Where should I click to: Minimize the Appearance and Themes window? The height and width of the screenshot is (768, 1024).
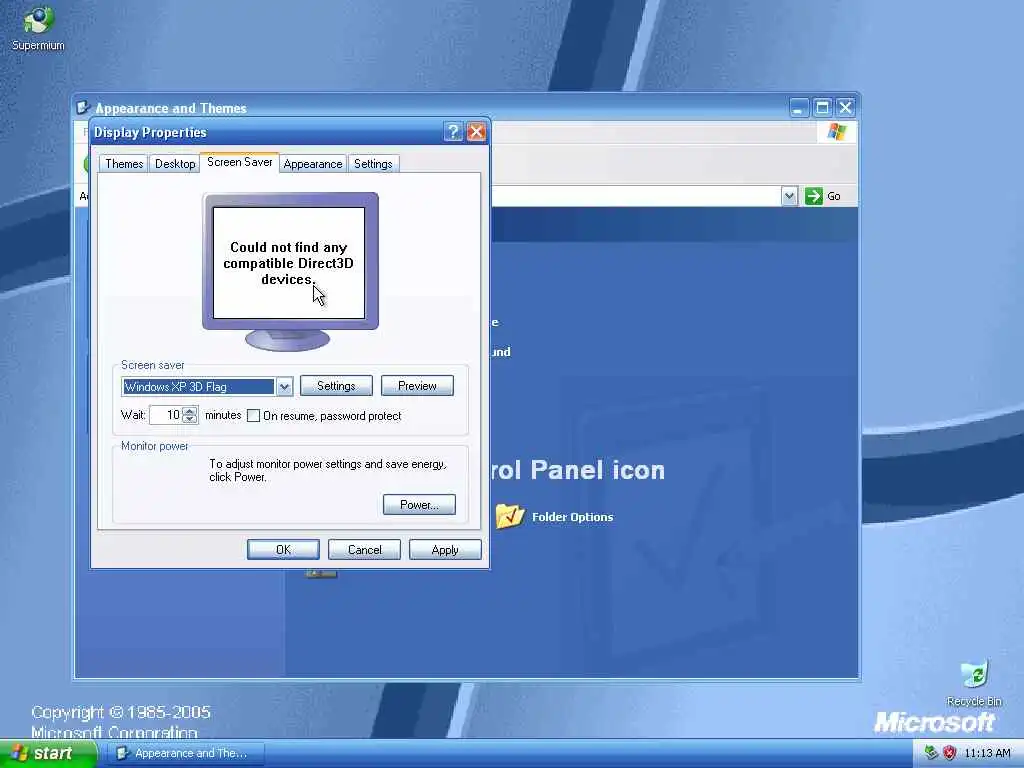pos(799,107)
